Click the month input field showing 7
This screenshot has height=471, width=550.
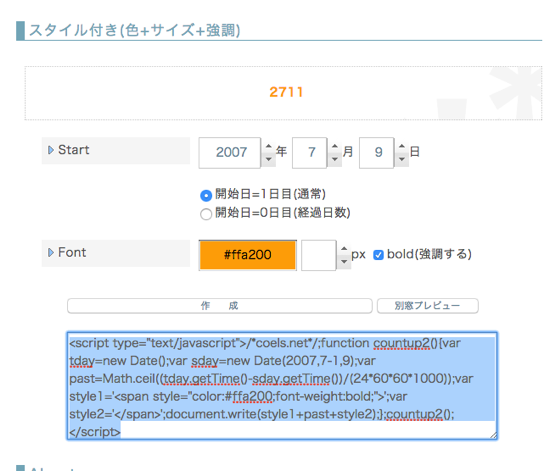[x=310, y=153]
